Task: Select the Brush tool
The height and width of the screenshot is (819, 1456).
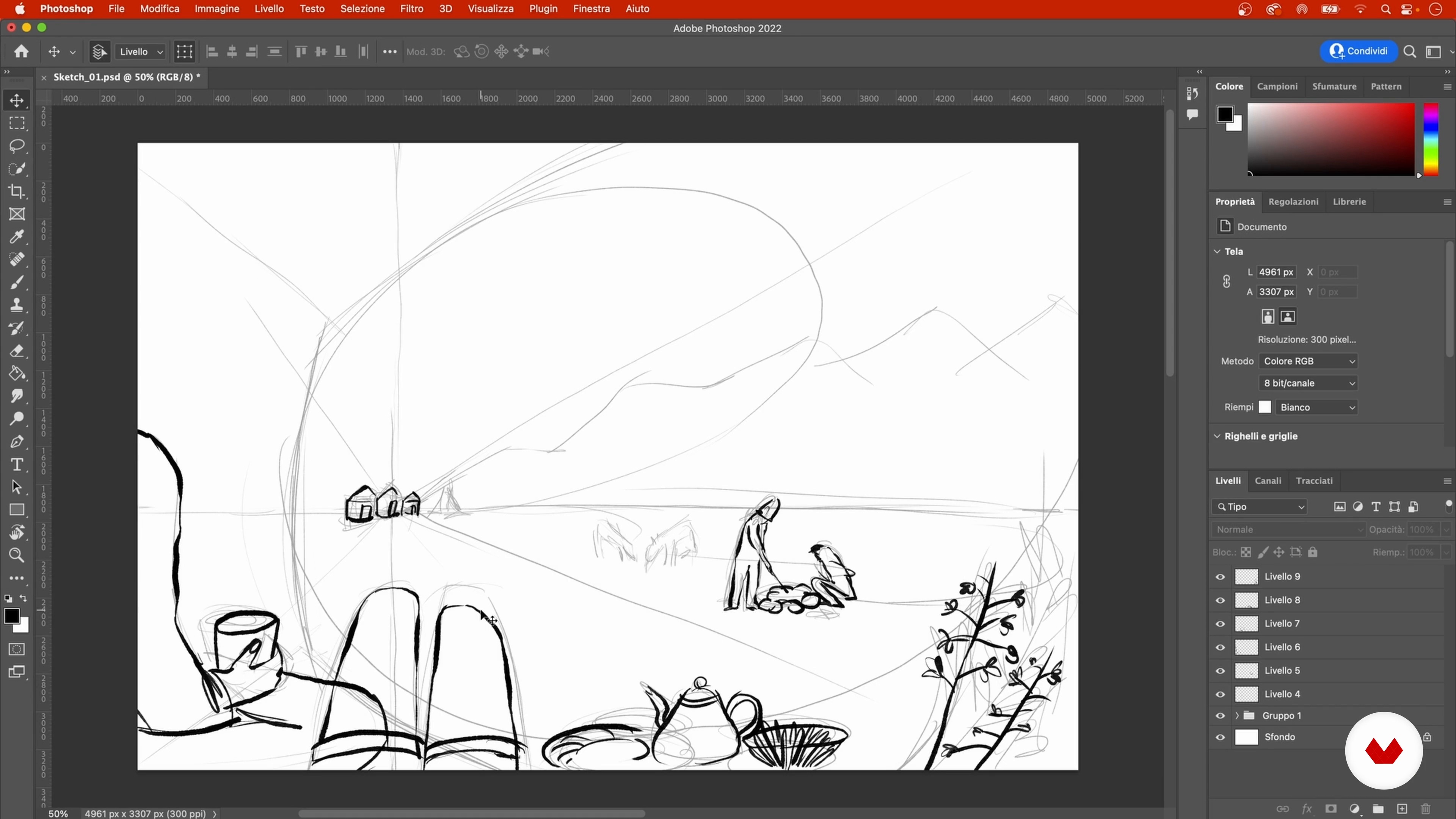Action: [16, 282]
